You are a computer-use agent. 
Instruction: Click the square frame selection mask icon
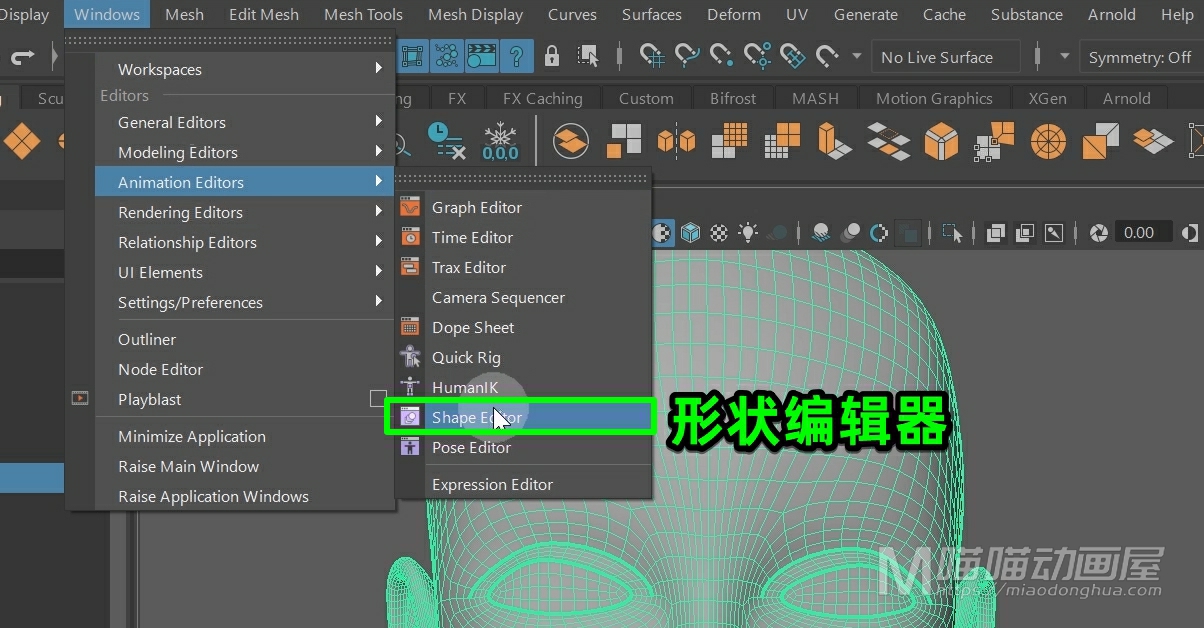[x=414, y=56]
